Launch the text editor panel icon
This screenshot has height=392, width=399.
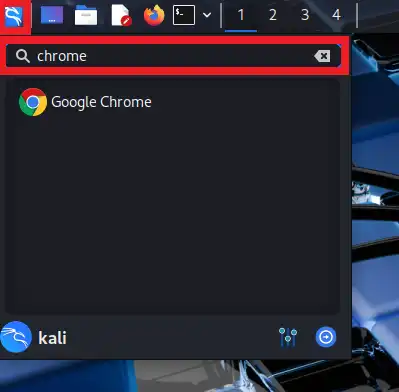121,15
